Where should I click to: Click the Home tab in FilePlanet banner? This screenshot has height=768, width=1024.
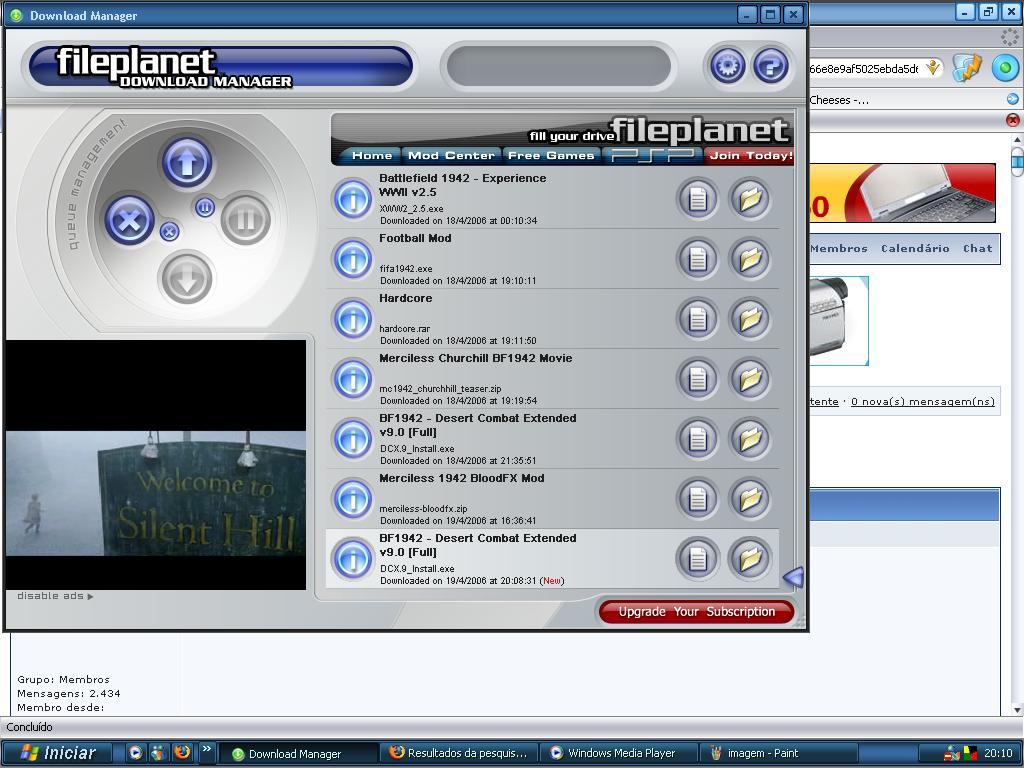(371, 155)
